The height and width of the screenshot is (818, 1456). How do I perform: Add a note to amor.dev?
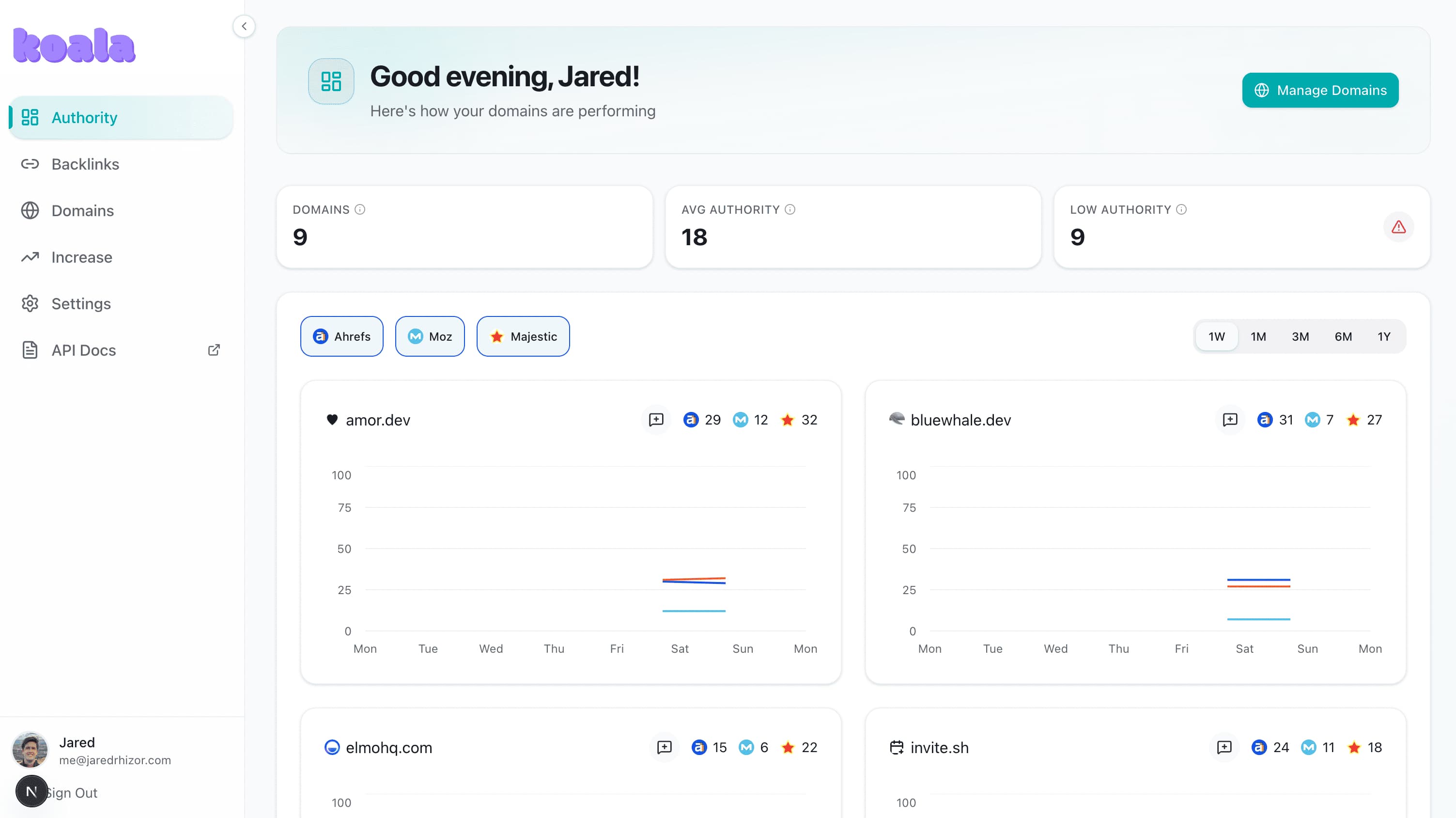click(x=656, y=420)
